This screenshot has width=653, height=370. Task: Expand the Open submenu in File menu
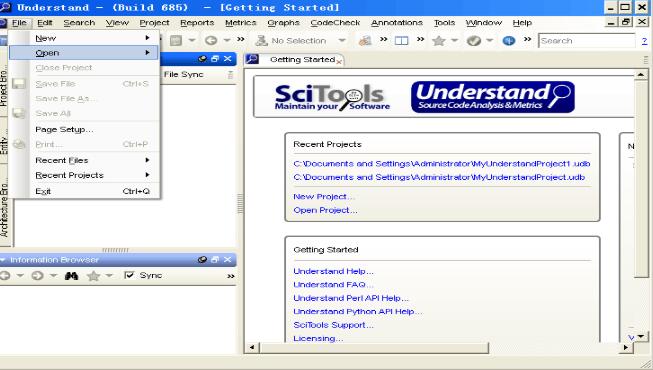84,53
